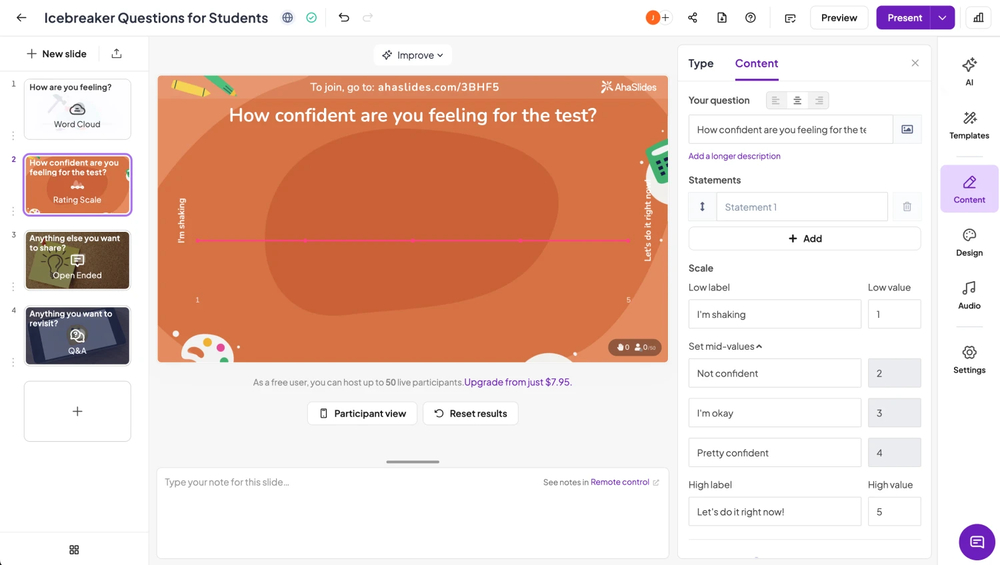
Task: Click the share icon in top bar
Action: (692, 18)
